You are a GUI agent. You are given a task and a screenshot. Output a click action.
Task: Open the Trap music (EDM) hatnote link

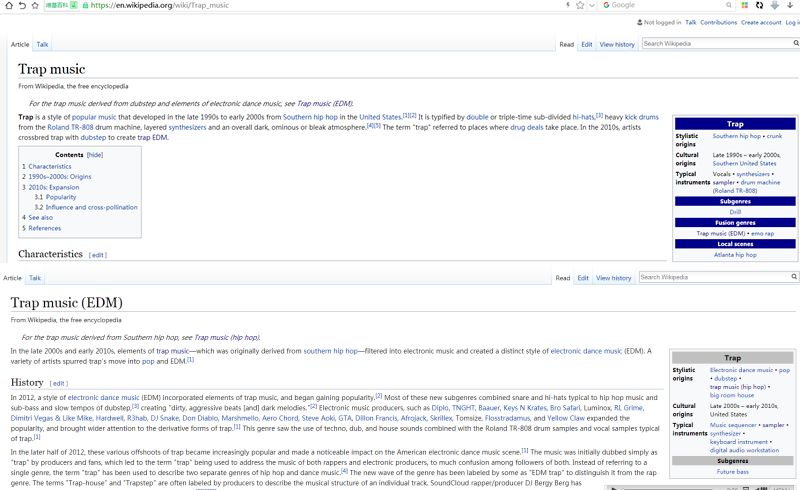(x=324, y=104)
